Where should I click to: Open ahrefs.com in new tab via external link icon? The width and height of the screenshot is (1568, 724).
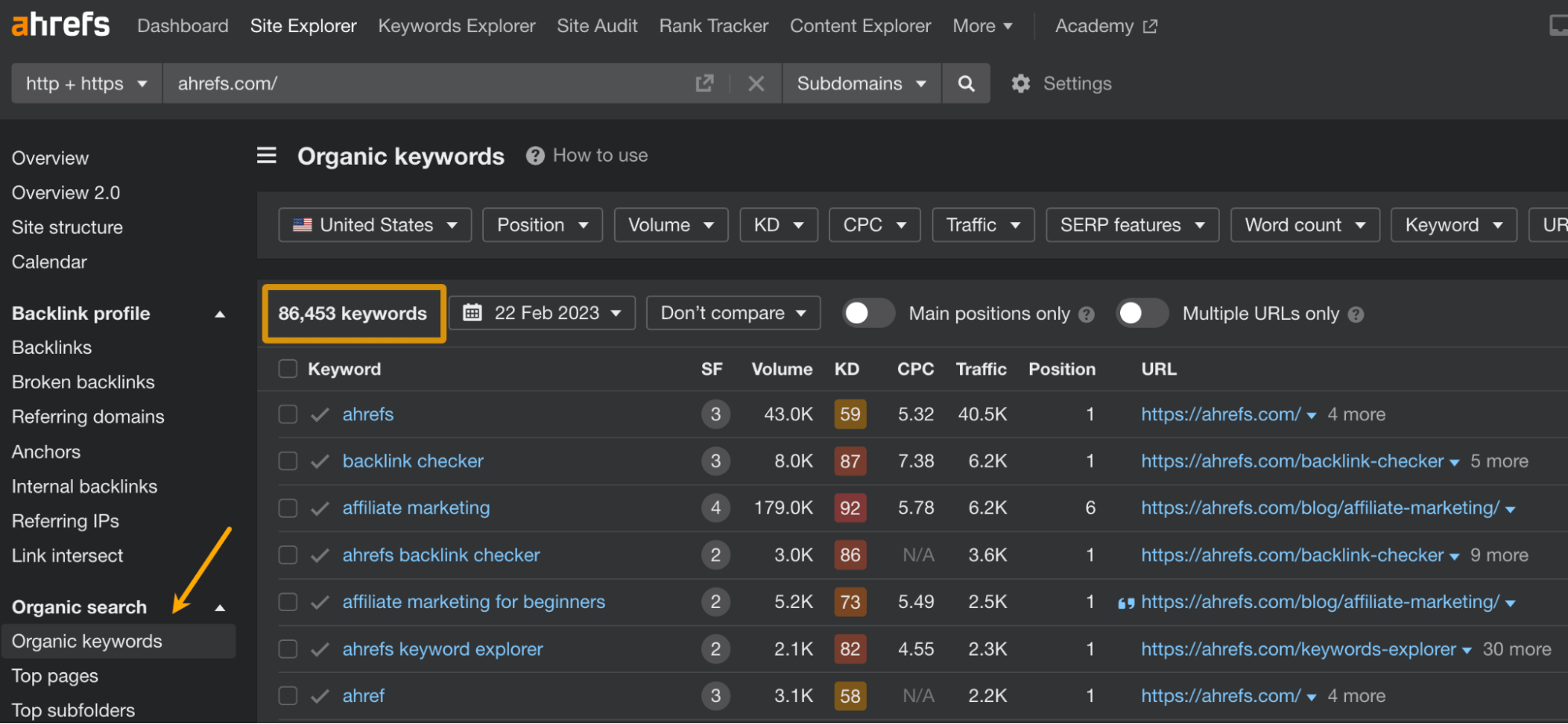(704, 82)
